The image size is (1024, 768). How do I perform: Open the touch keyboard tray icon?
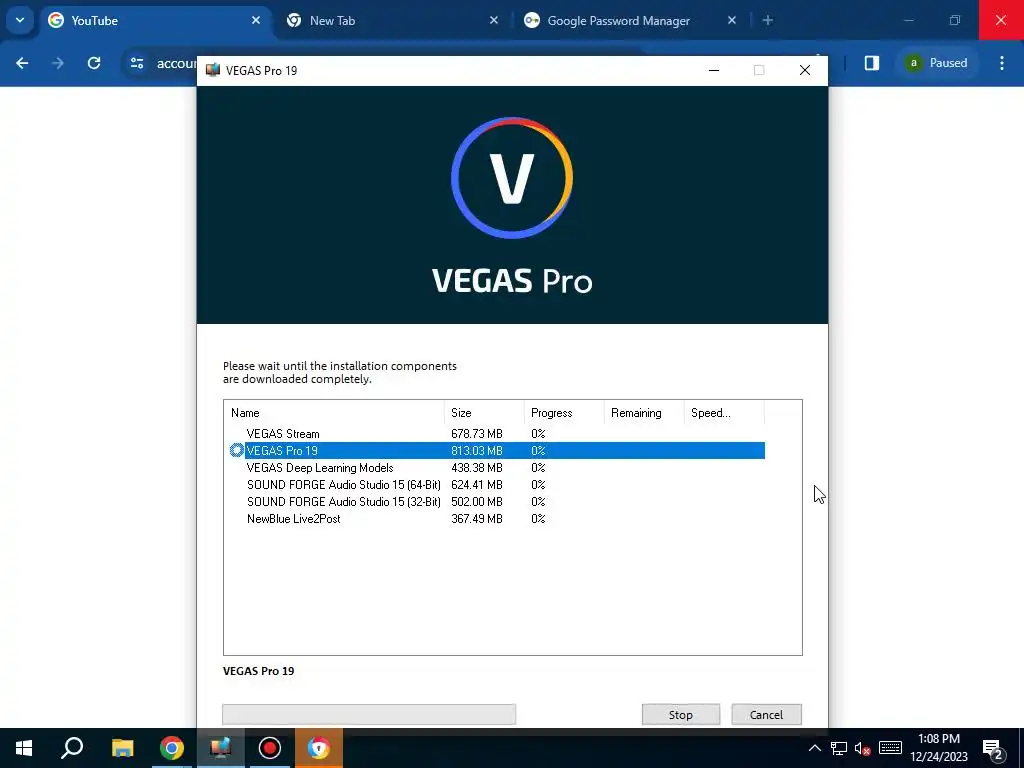point(890,748)
